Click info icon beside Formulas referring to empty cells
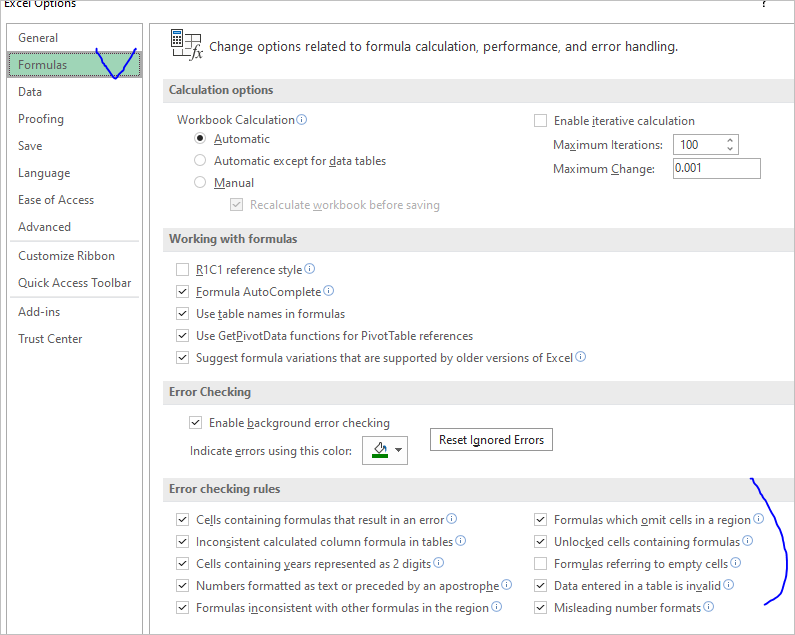The image size is (795, 635). coord(736,564)
